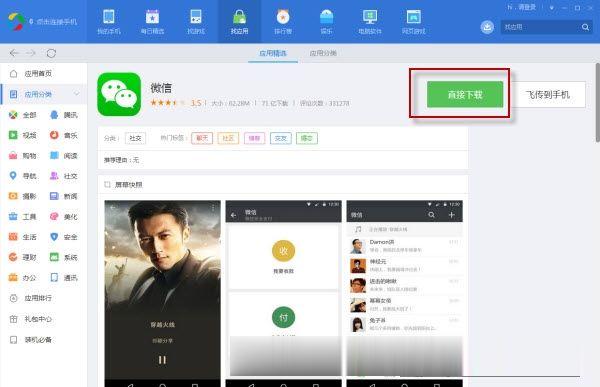This screenshot has height=387, width=600.
Task: Select the 腾讯 Tencent category
Action: click(x=64, y=115)
